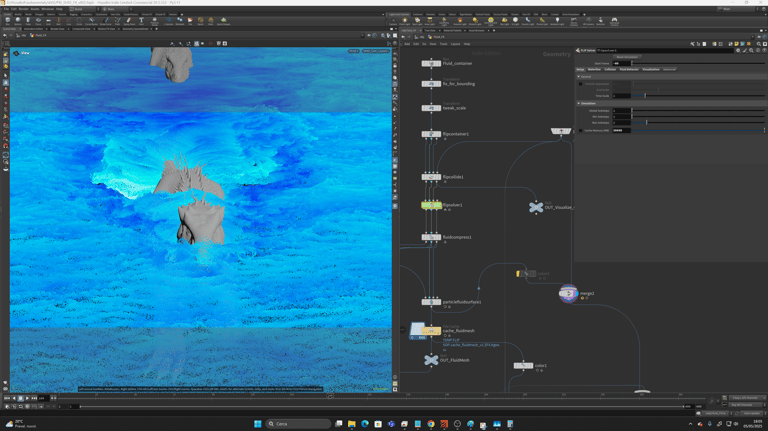Open the File menu
The height and width of the screenshot is (431, 768).
6,9
